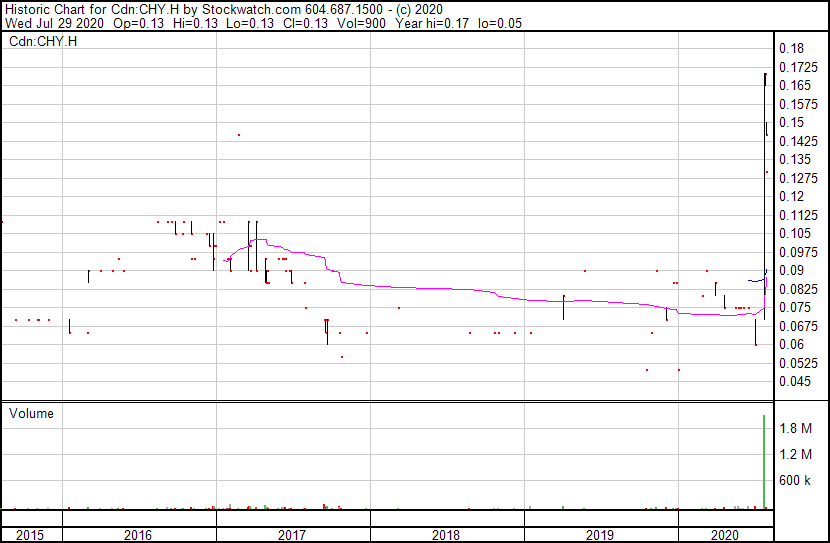830x543 pixels.
Task: Select the date 'Wed Jul 29 2020'
Action: pos(55,23)
